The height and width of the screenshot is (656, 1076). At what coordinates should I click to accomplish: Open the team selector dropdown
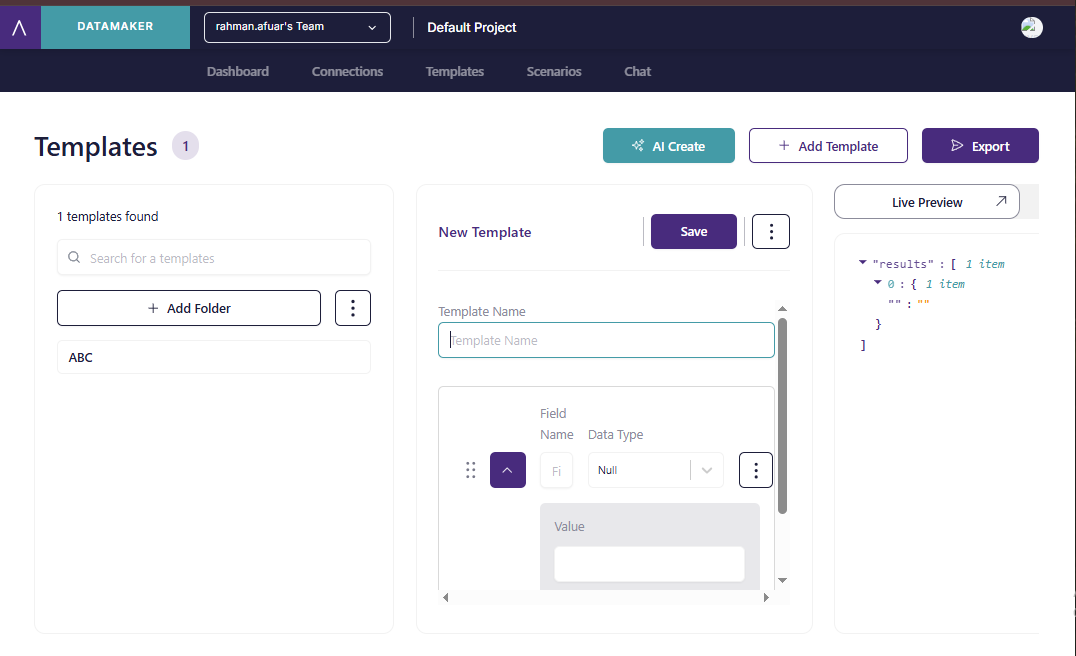click(297, 27)
